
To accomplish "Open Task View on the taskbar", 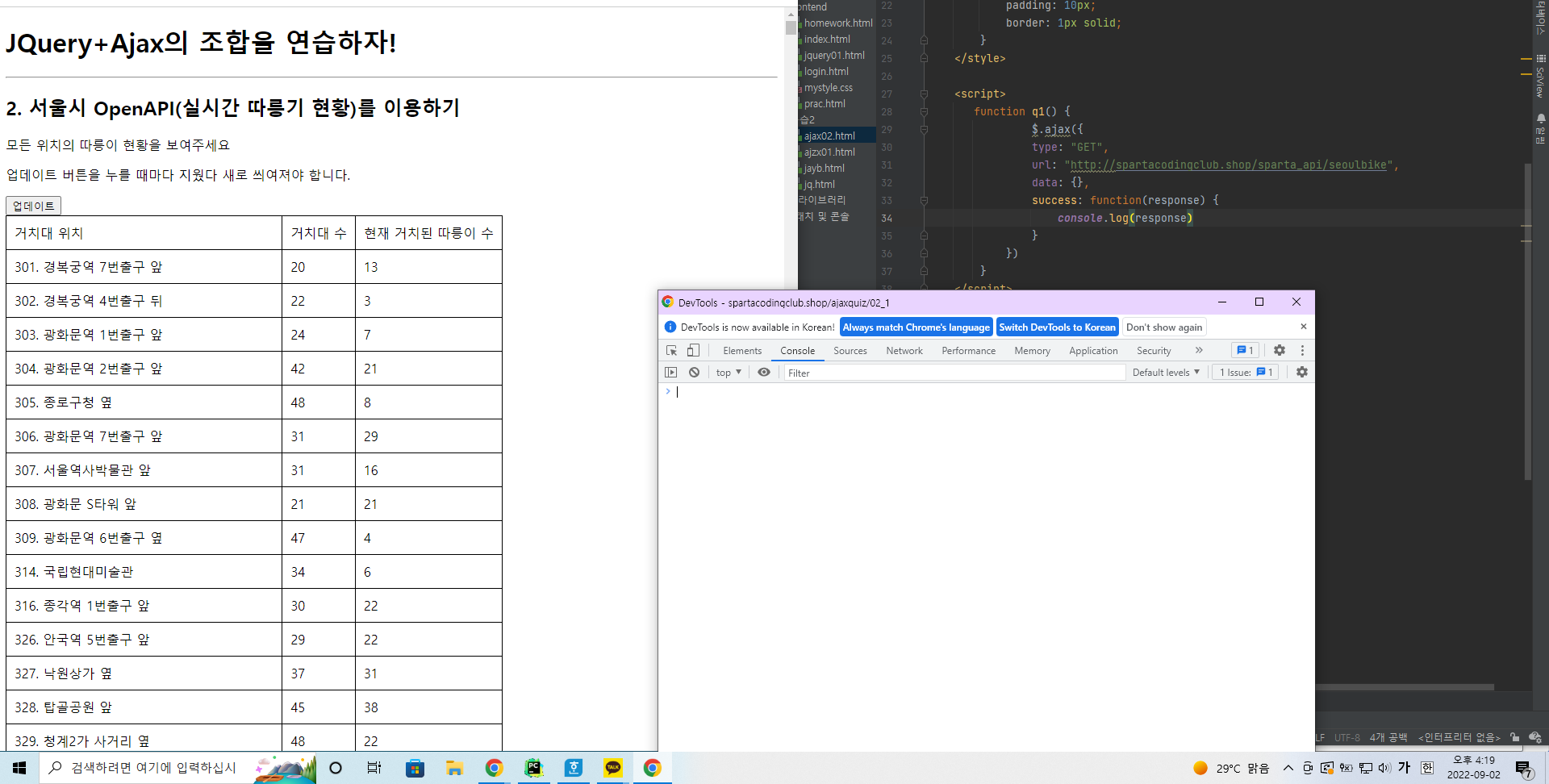I will 374,768.
